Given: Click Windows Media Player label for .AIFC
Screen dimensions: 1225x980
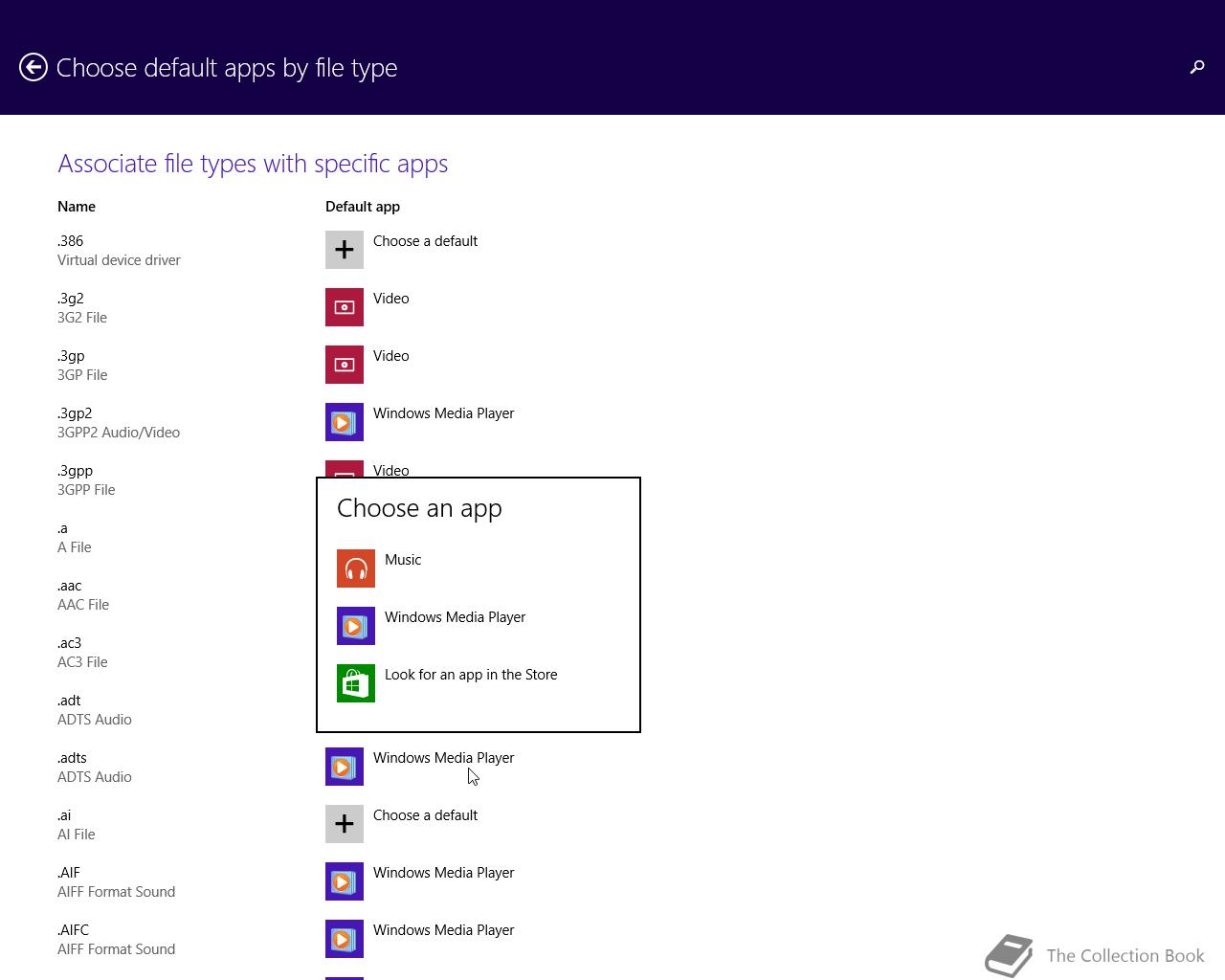Looking at the screenshot, I should pos(443,930).
